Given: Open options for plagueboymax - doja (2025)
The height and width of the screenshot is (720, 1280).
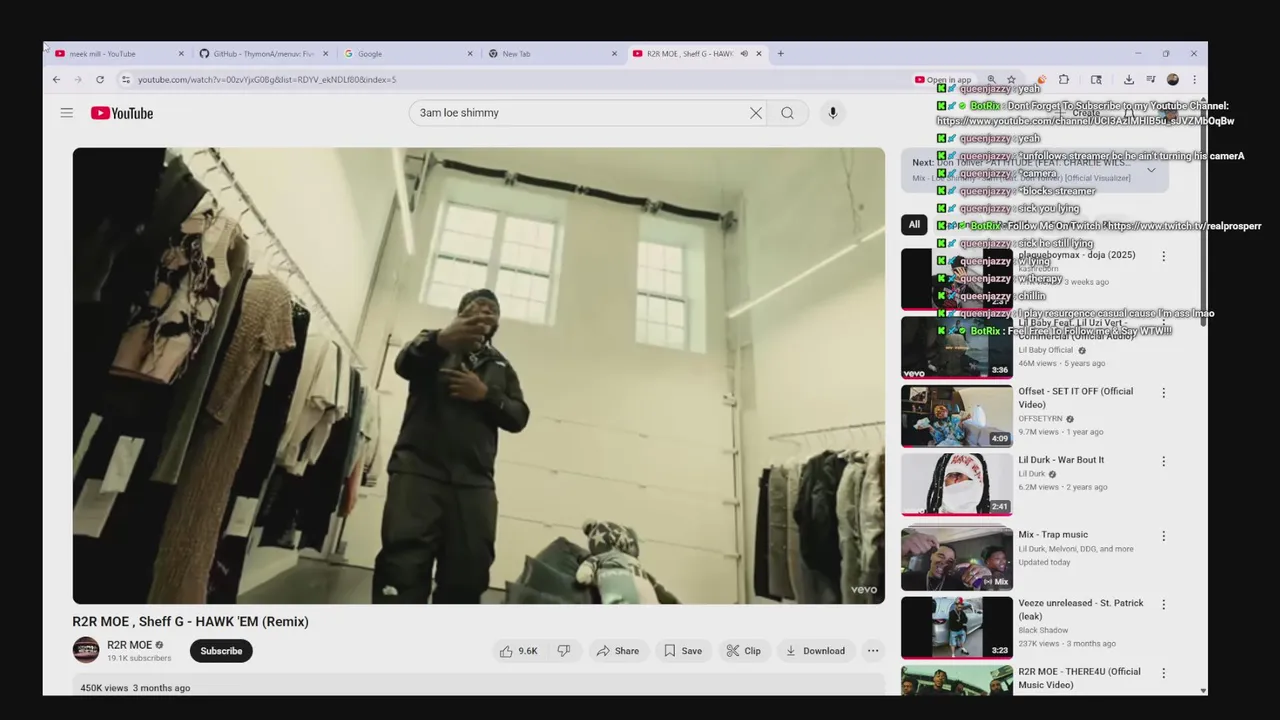Looking at the screenshot, I should tap(1163, 257).
